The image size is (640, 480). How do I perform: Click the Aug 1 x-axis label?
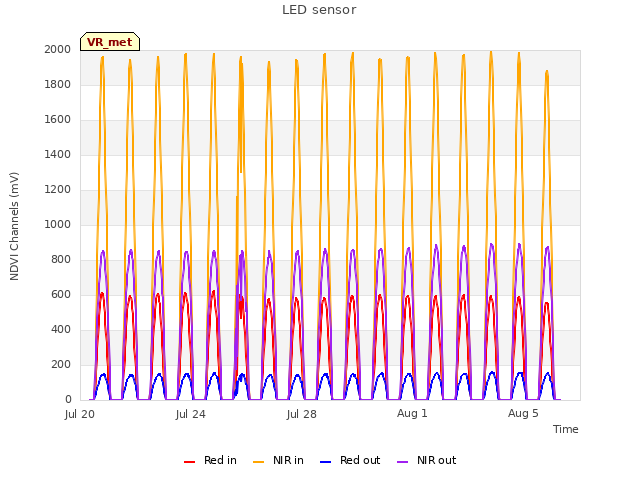[412, 413]
